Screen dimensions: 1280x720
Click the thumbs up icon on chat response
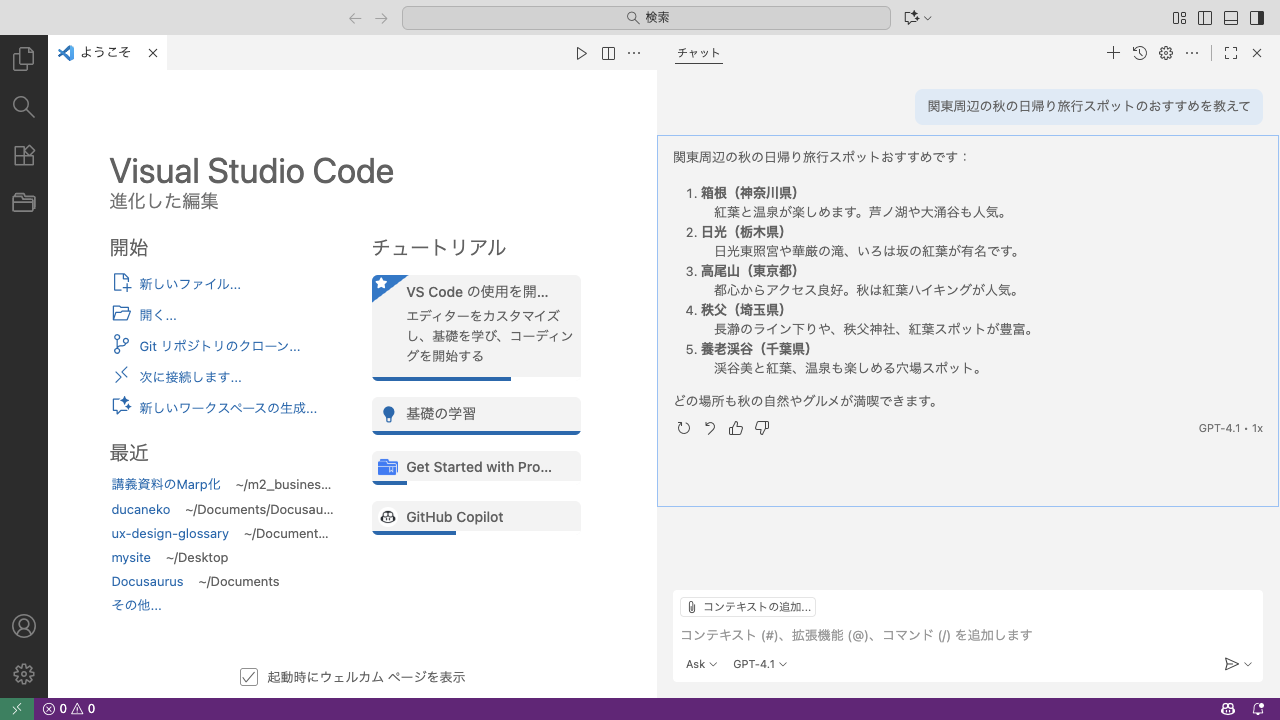tap(736, 428)
